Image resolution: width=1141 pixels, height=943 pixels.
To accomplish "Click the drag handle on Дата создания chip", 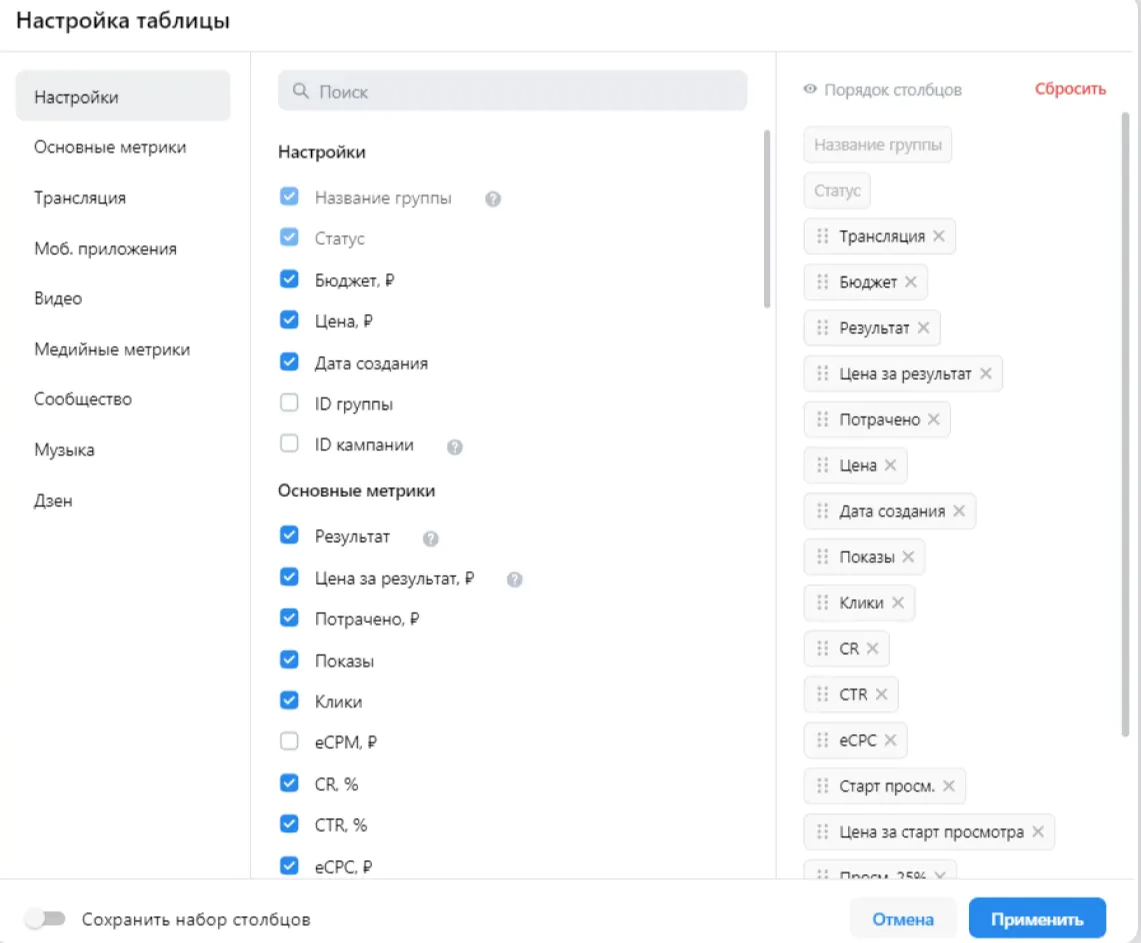I will pyautogui.click(x=823, y=511).
